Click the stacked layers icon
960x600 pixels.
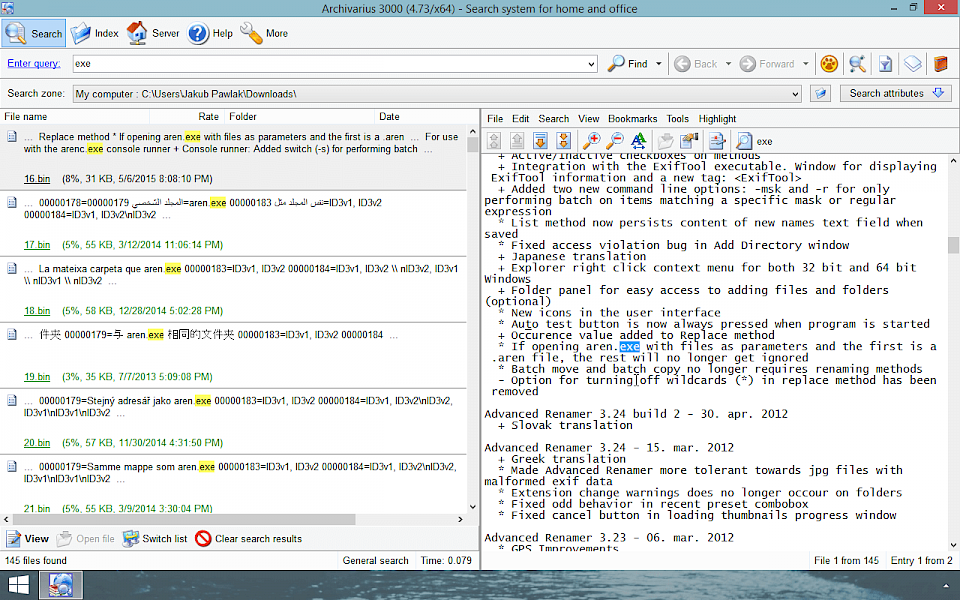(913, 64)
